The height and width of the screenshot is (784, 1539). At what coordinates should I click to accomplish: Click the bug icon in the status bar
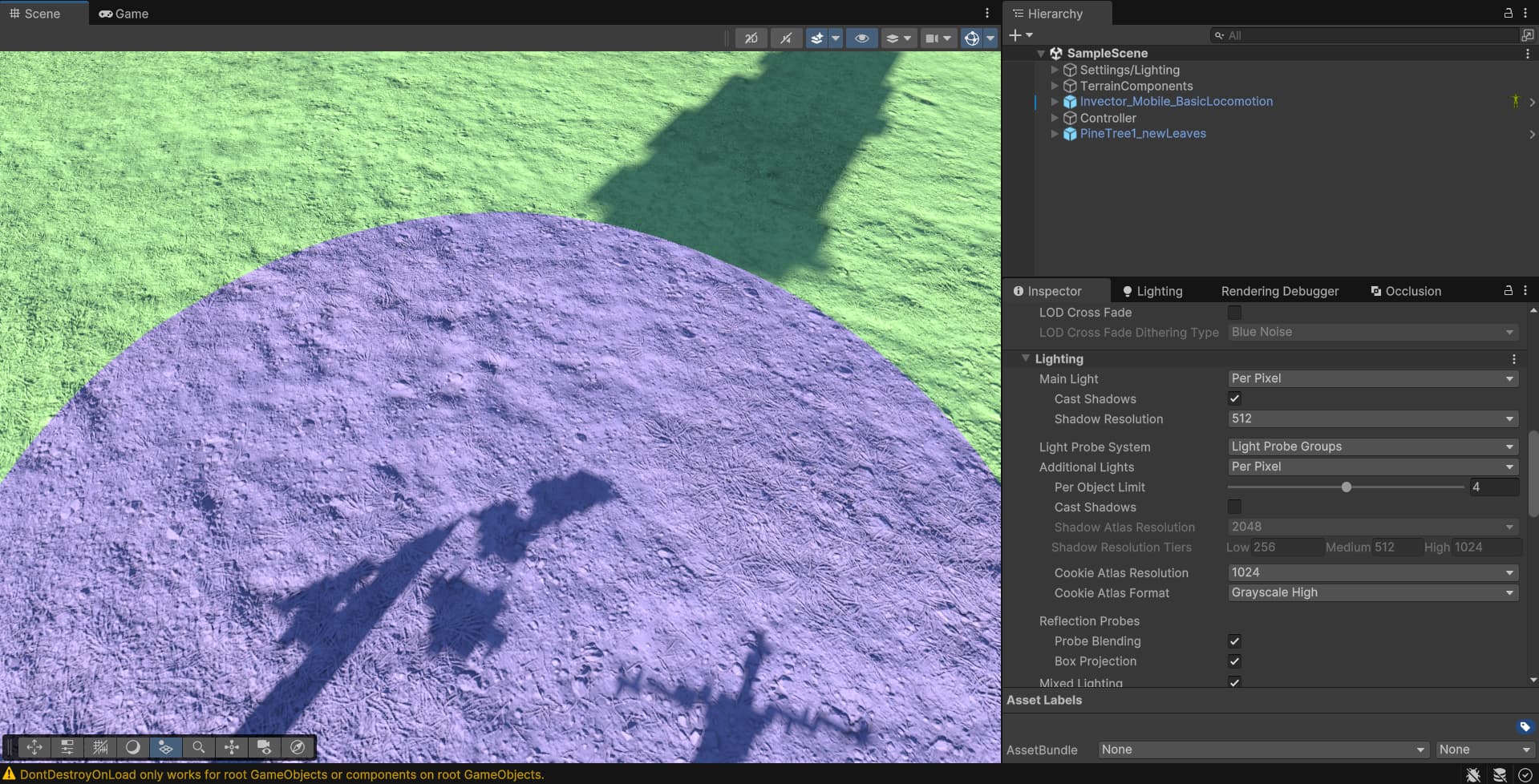[x=1473, y=774]
